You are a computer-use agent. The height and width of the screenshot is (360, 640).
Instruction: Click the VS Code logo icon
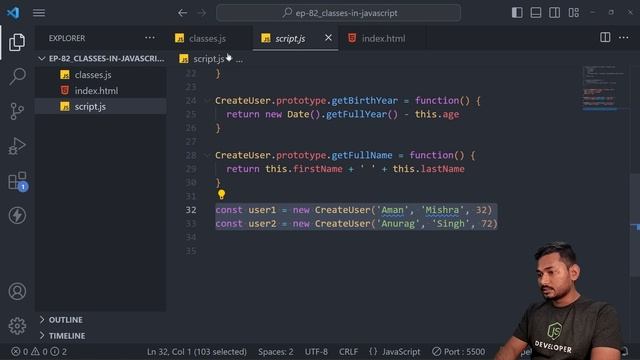[13, 13]
